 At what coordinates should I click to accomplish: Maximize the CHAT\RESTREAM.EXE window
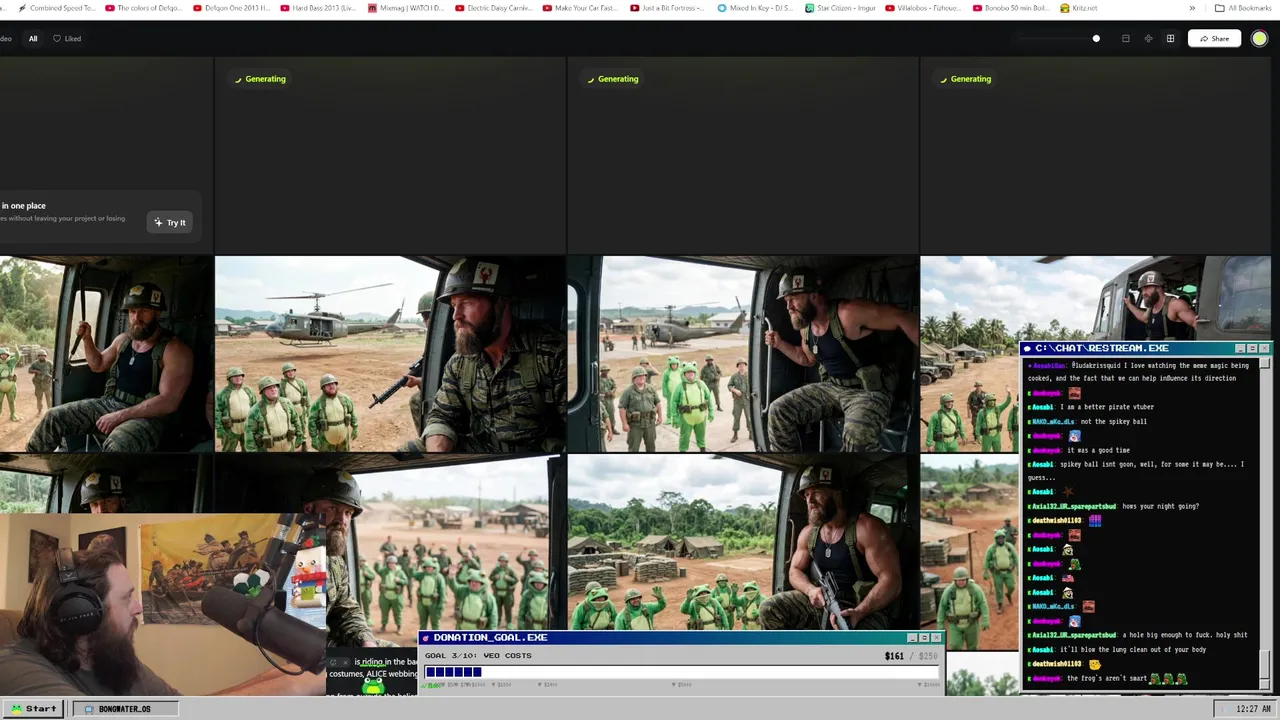click(x=1252, y=348)
